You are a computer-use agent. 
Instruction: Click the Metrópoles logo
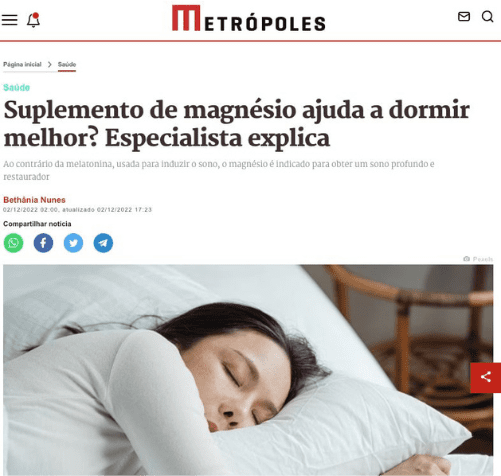(x=249, y=18)
